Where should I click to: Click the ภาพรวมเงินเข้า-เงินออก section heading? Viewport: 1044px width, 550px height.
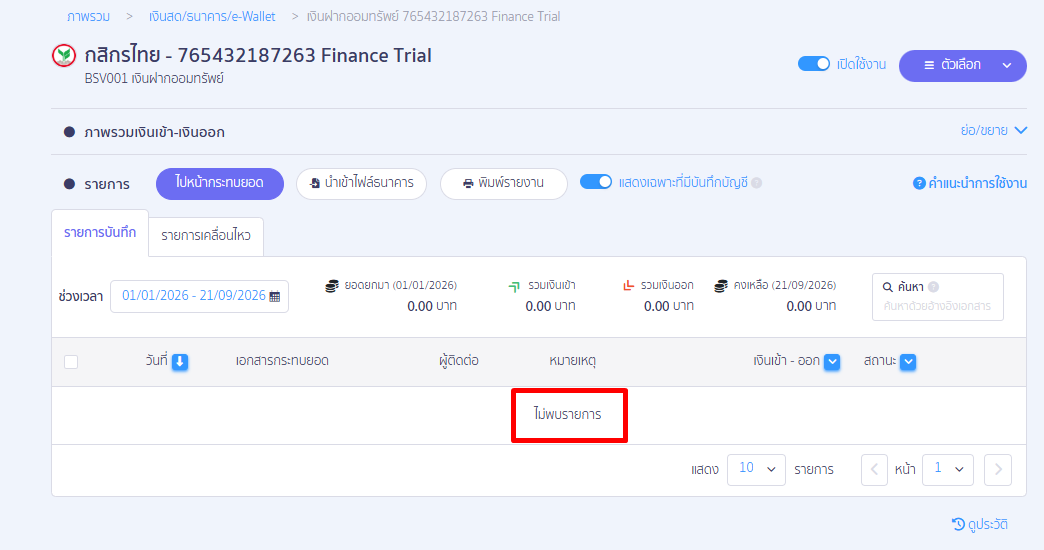(x=154, y=132)
